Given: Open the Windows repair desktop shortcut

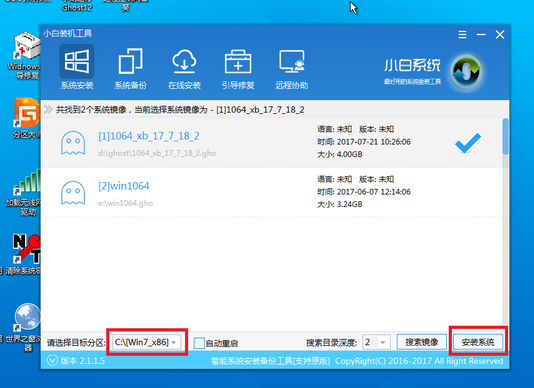Looking at the screenshot, I should [x=27, y=56].
